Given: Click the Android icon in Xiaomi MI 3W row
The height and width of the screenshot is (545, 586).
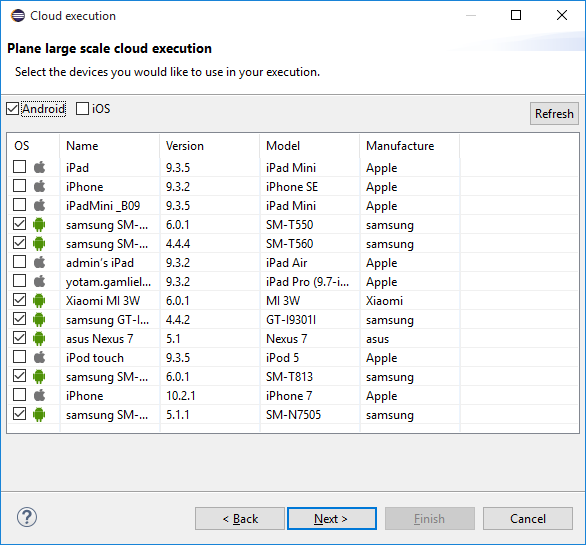Looking at the screenshot, I should 39,300.
